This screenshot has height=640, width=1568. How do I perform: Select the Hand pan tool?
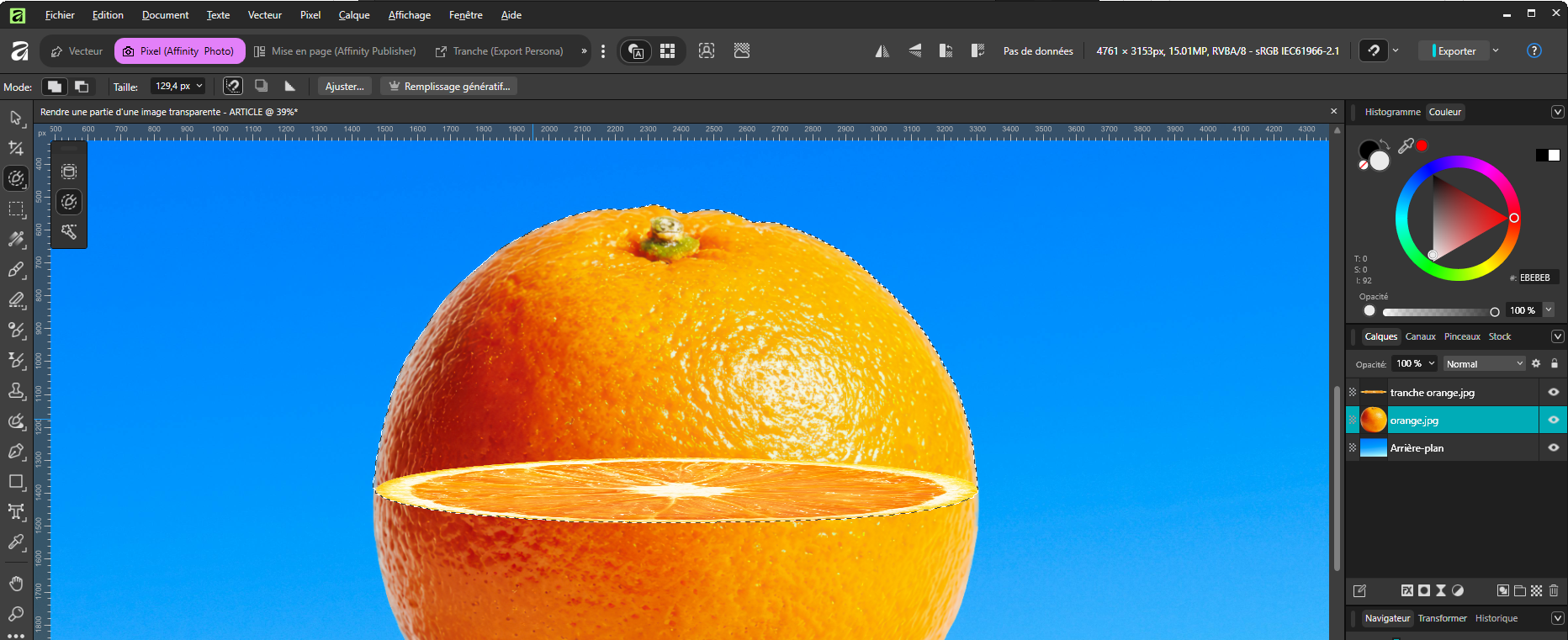click(16, 584)
